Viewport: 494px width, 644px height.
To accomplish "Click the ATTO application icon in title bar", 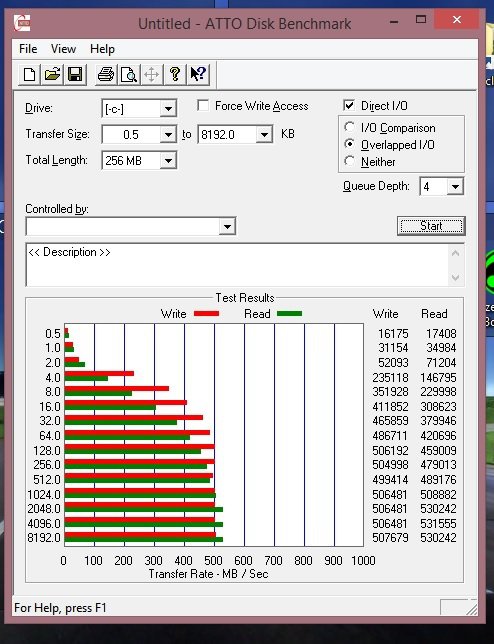I will (22, 23).
